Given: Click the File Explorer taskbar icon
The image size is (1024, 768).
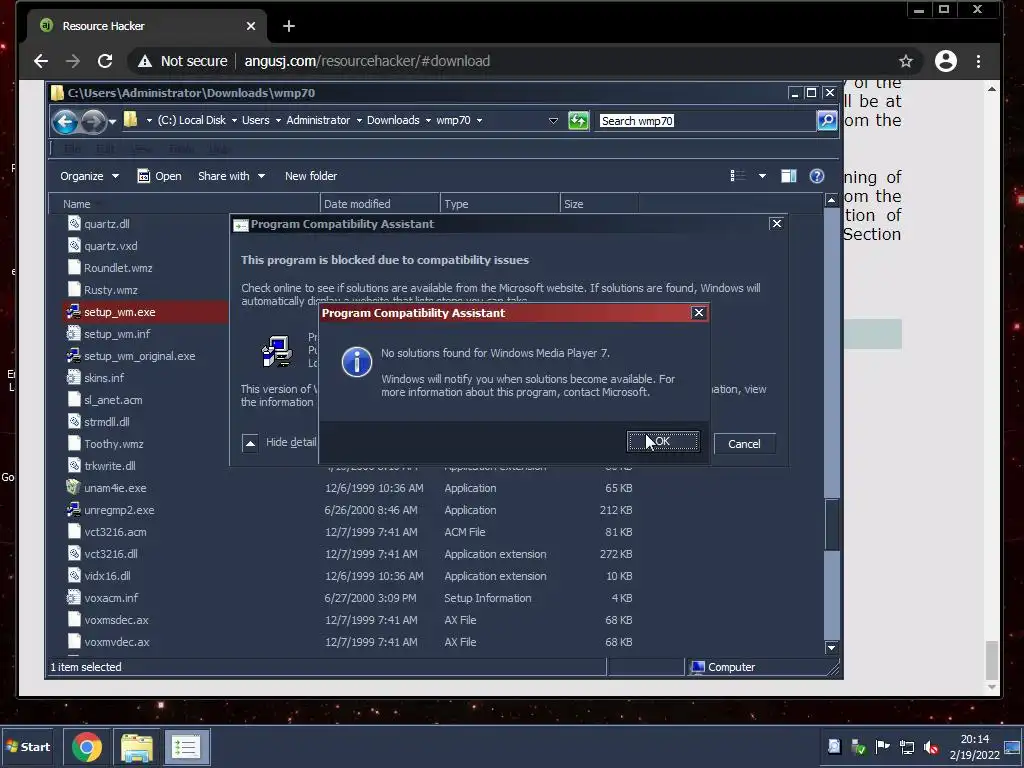Looking at the screenshot, I should point(136,748).
